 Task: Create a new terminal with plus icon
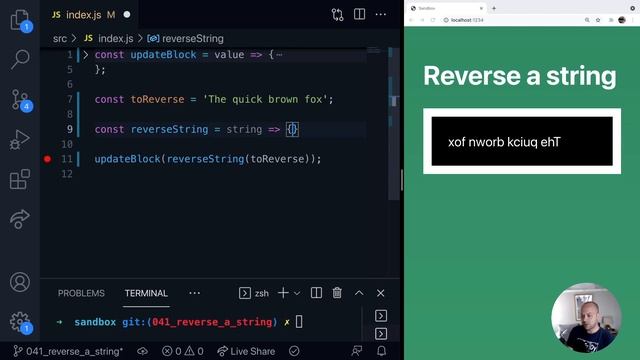click(283, 293)
